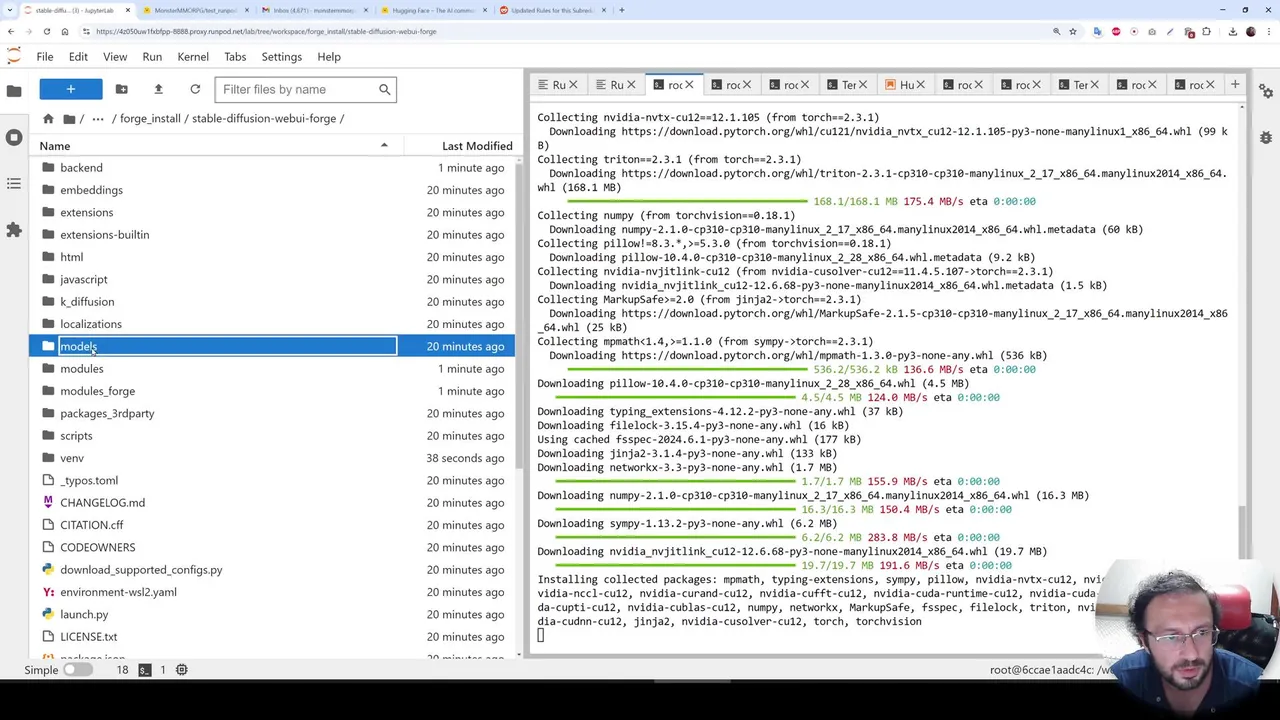The height and width of the screenshot is (720, 1280).
Task: Open the Property Inspector gears icon
Action: pyautogui.click(x=1266, y=91)
